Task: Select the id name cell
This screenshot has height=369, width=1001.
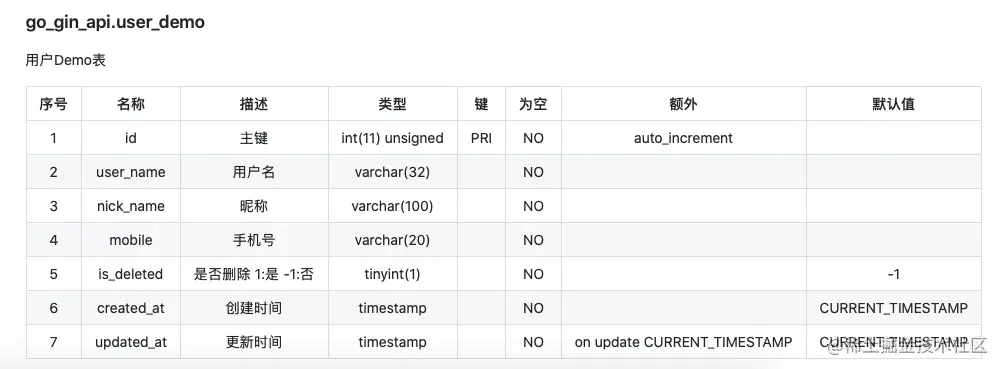Action: [x=131, y=138]
